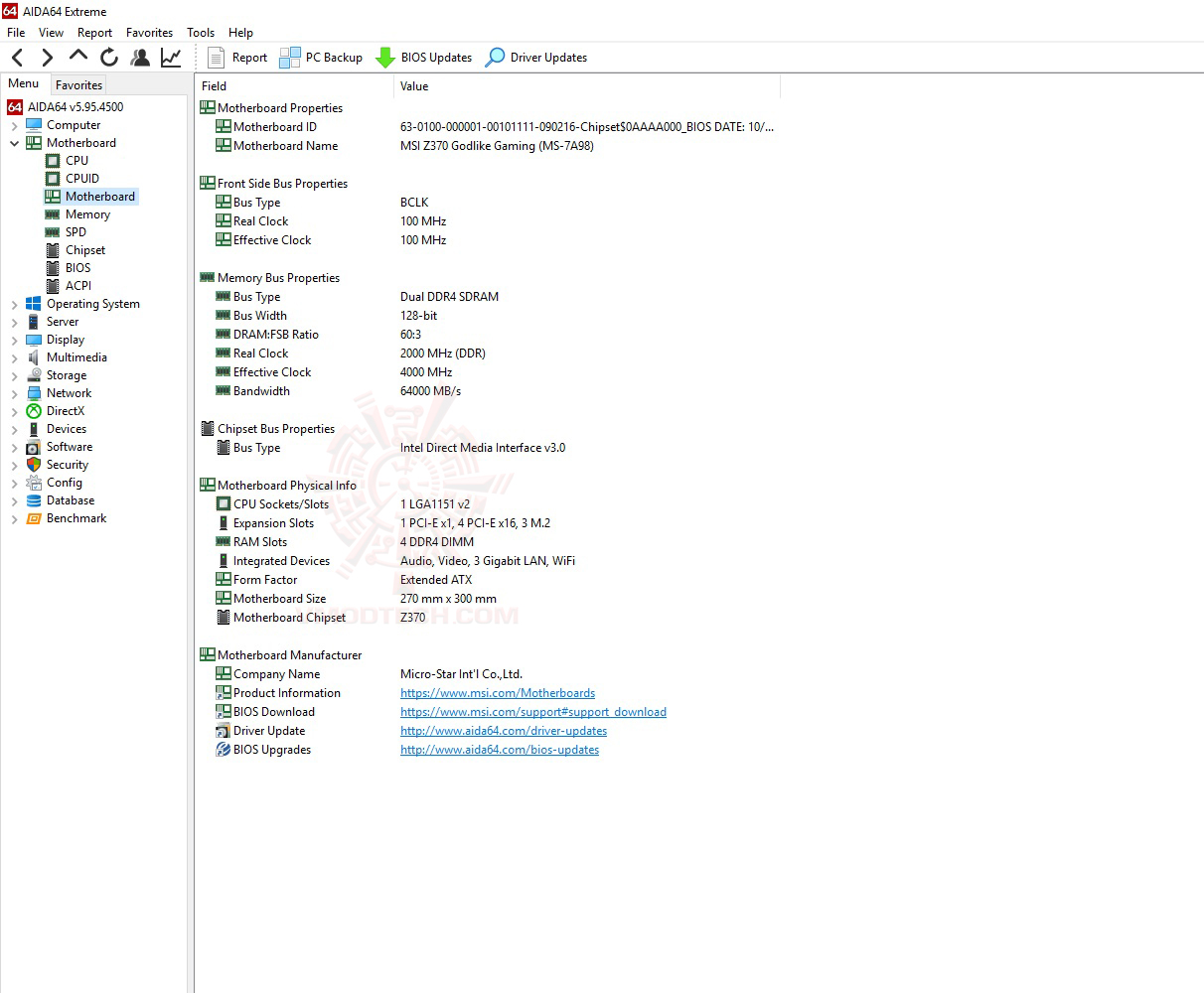Open the aida64.com bios-updates link
1204x993 pixels.
point(500,750)
